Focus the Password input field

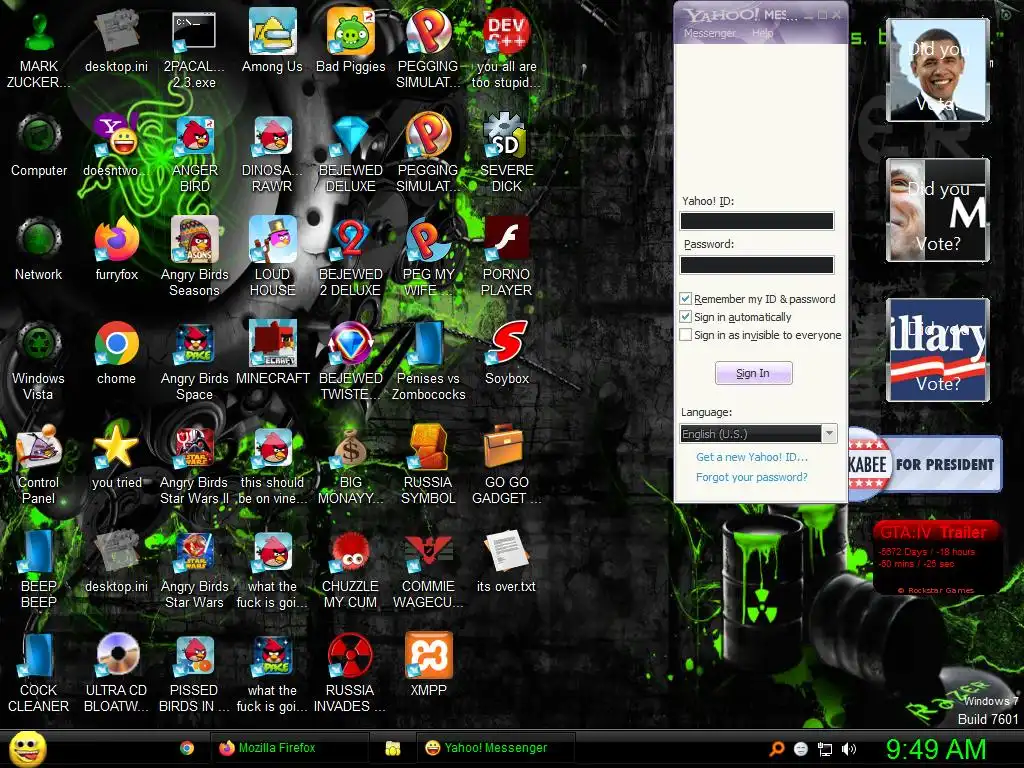(757, 264)
